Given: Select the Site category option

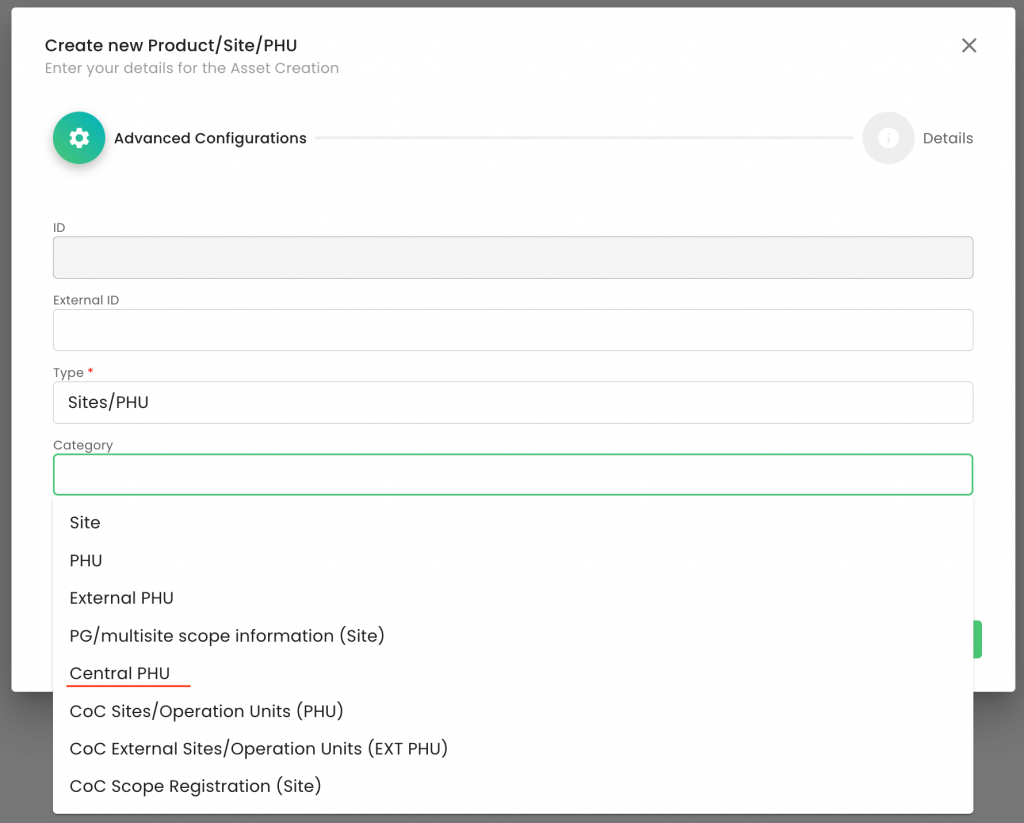Looking at the screenshot, I should (x=85, y=523).
